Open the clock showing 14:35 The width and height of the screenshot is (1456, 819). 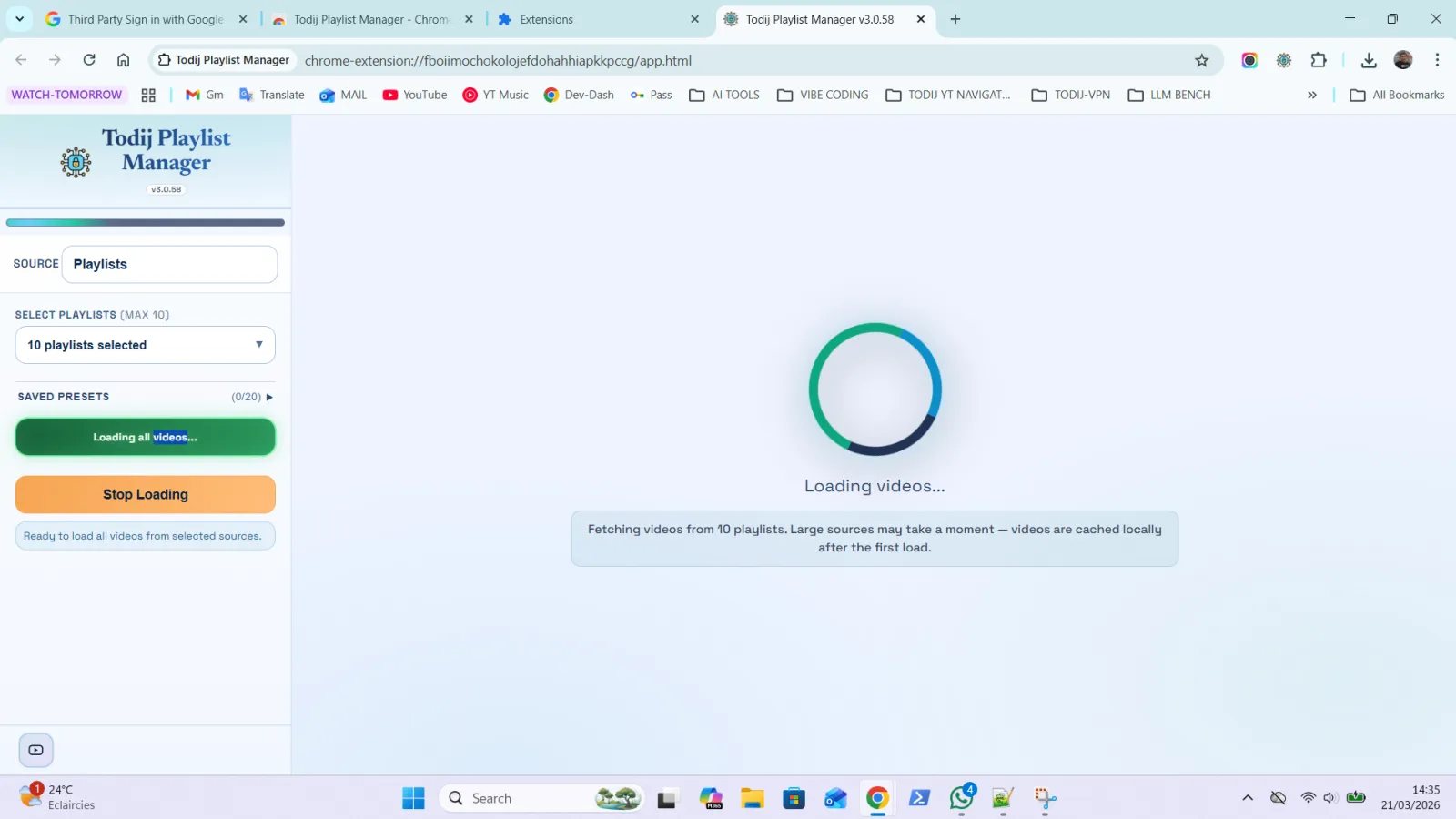pos(1410,797)
